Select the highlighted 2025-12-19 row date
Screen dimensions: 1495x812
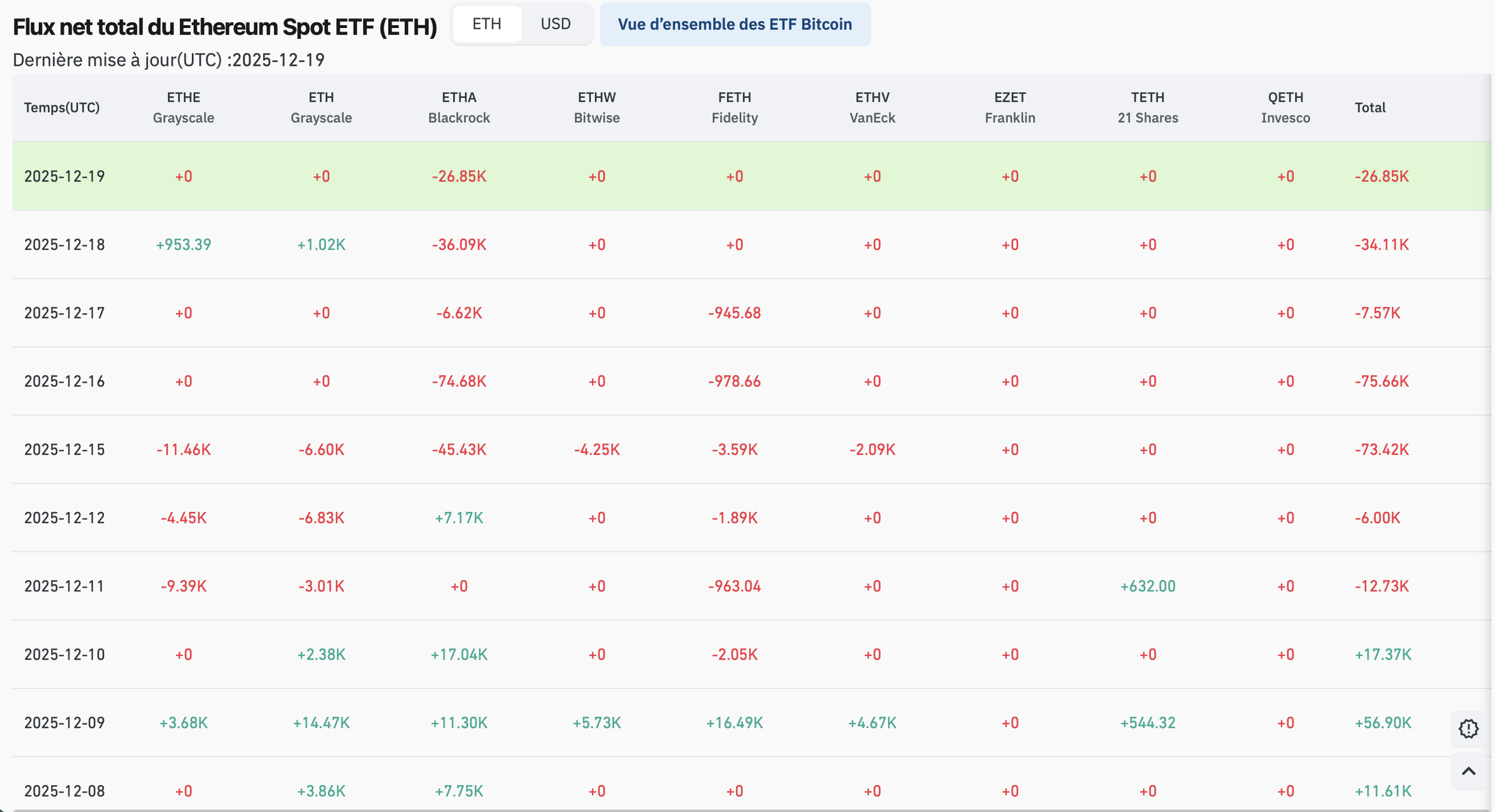point(65,176)
